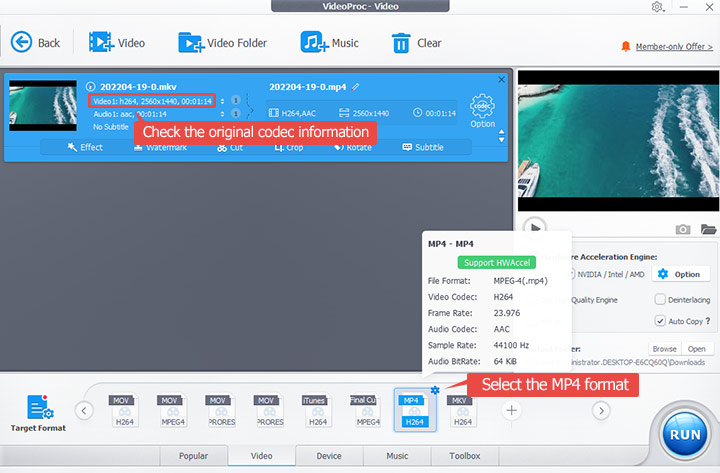Viewport: 720px width, 473px height.
Task: Switch to the Video tab
Action: [261, 456]
